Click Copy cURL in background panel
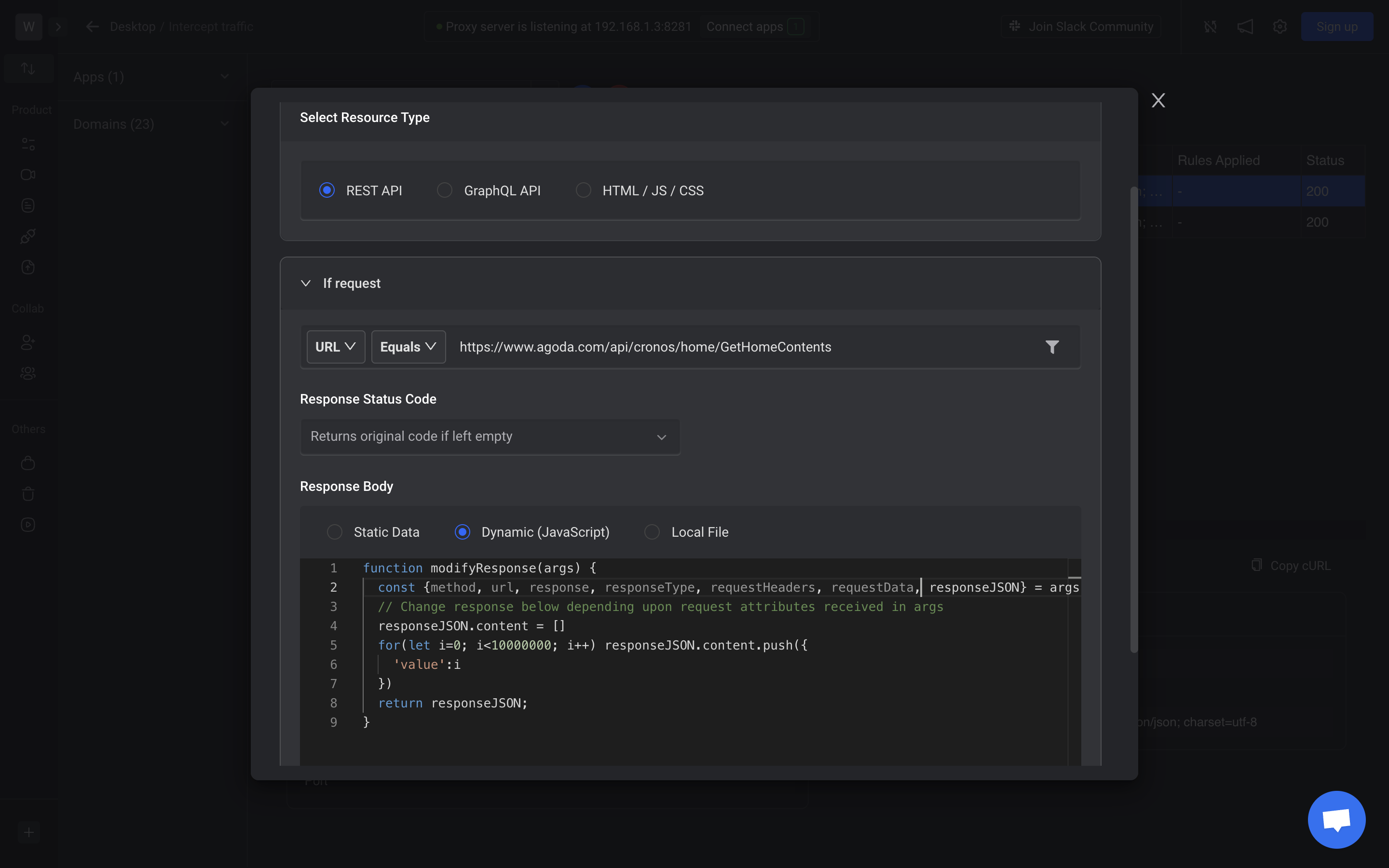The image size is (1389, 868). coord(1291,566)
